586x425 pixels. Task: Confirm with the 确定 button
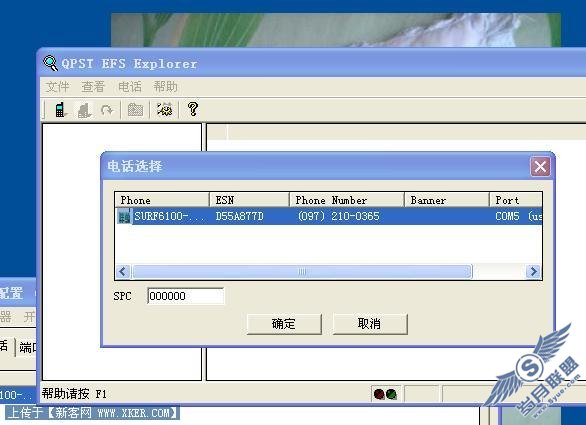(x=284, y=324)
